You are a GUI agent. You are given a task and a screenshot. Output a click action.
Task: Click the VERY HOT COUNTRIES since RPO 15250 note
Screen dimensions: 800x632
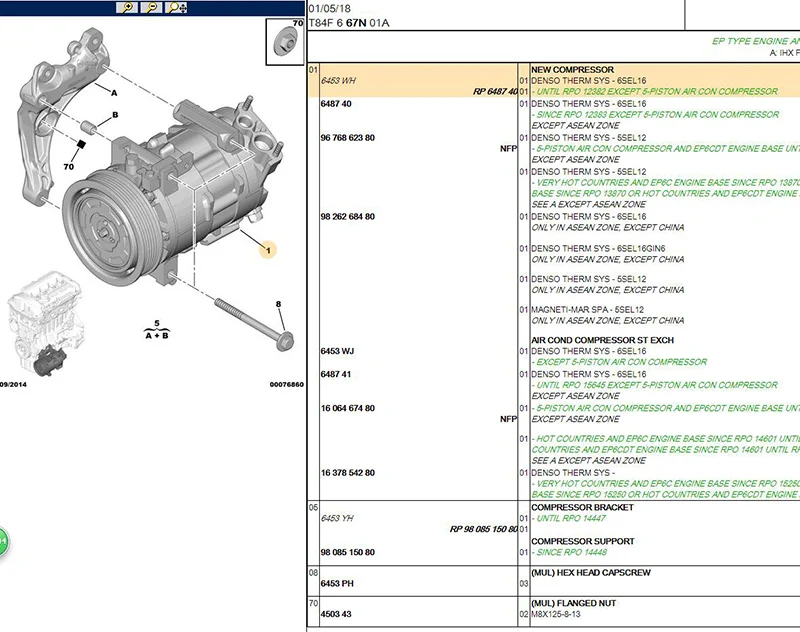665,489
